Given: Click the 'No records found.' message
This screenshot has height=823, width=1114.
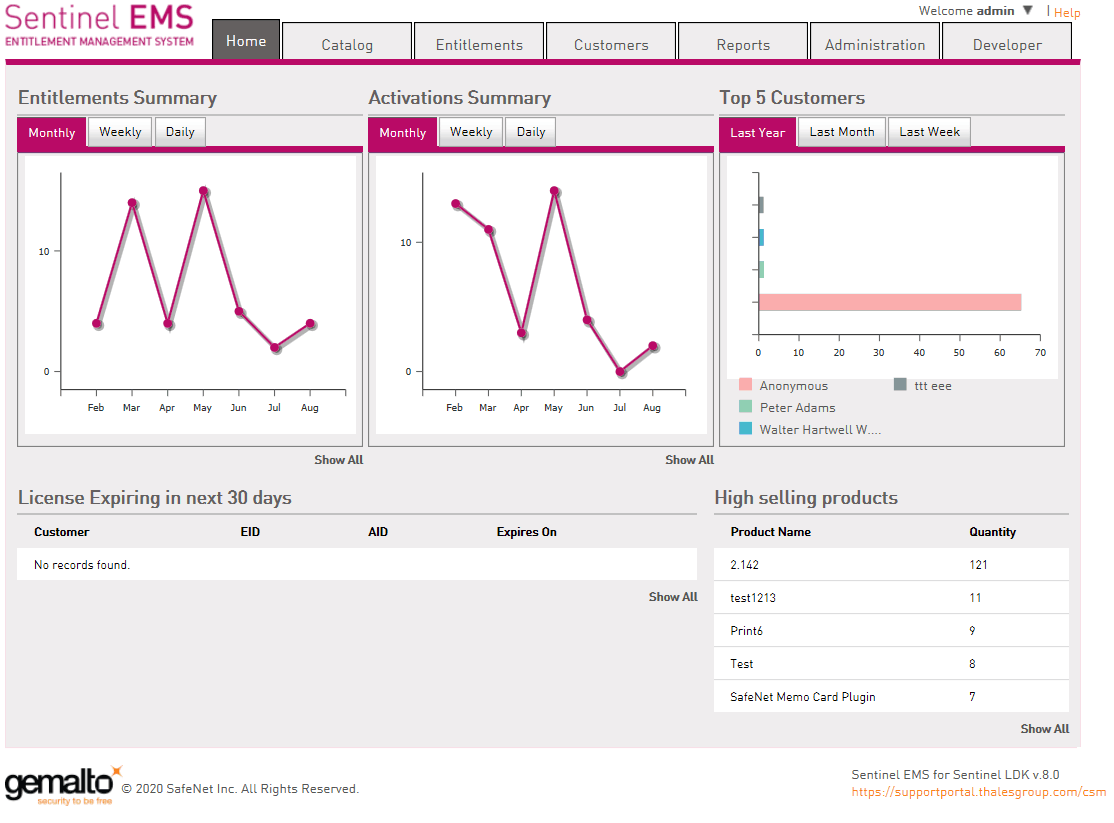Looking at the screenshot, I should [82, 565].
